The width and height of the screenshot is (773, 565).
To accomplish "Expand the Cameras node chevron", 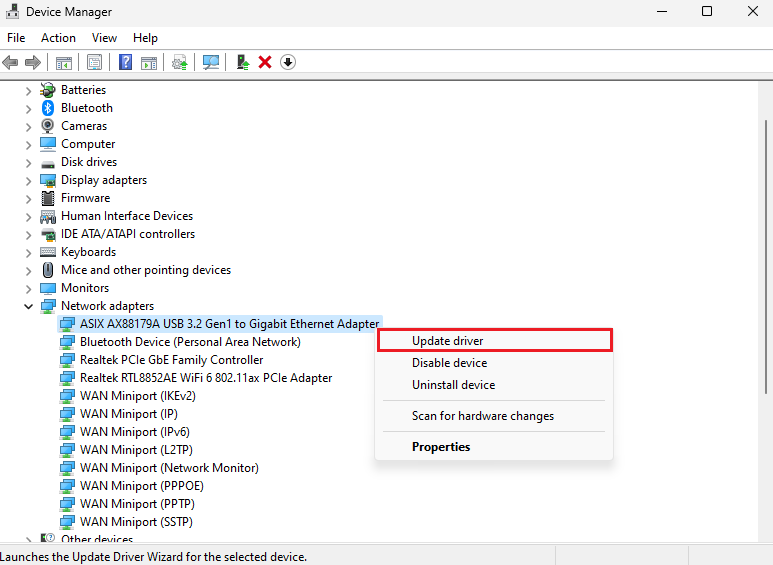I will (x=29, y=127).
